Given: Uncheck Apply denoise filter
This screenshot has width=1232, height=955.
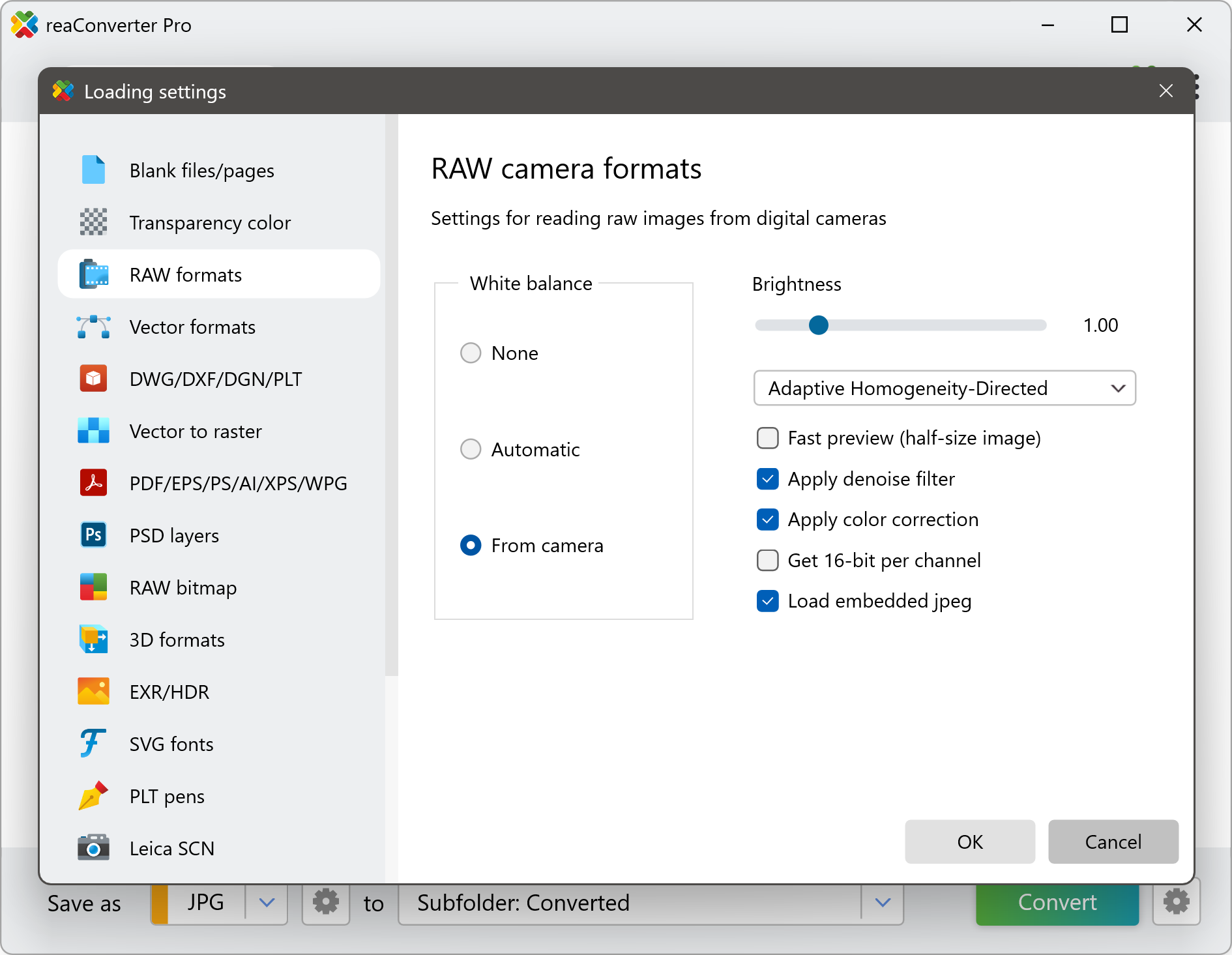Looking at the screenshot, I should (768, 479).
